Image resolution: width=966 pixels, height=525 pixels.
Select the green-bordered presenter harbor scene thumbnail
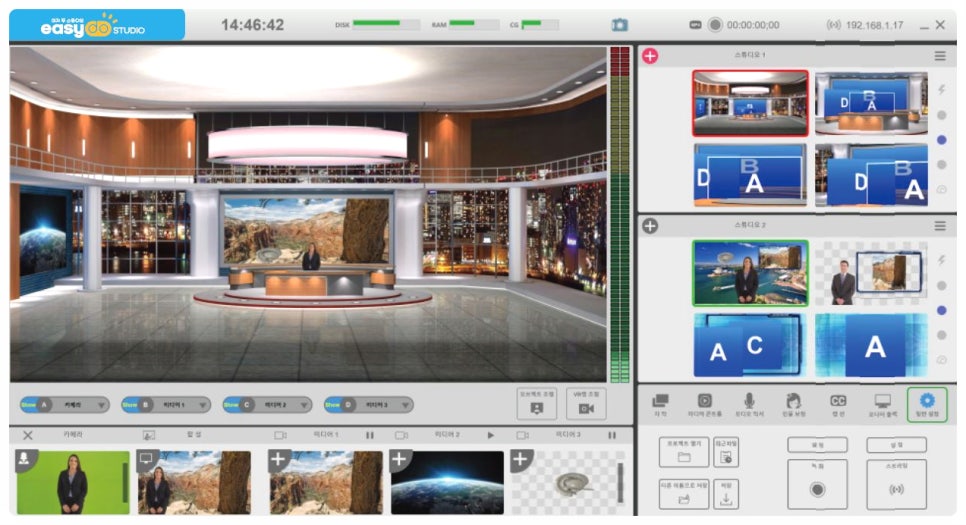coord(750,273)
